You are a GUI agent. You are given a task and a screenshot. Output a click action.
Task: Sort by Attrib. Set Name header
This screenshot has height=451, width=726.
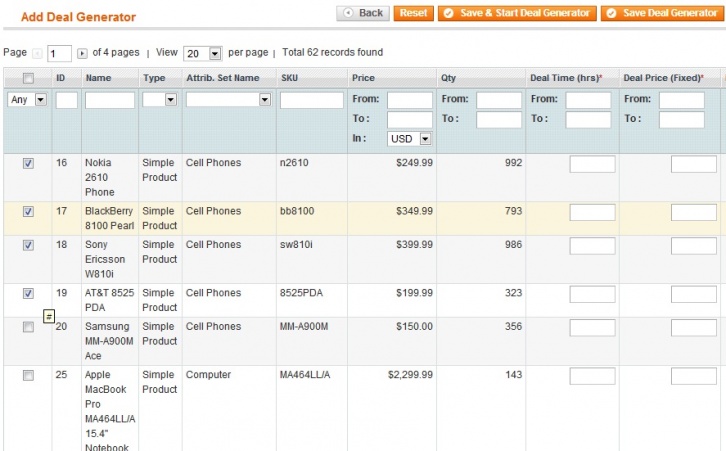[x=223, y=78]
